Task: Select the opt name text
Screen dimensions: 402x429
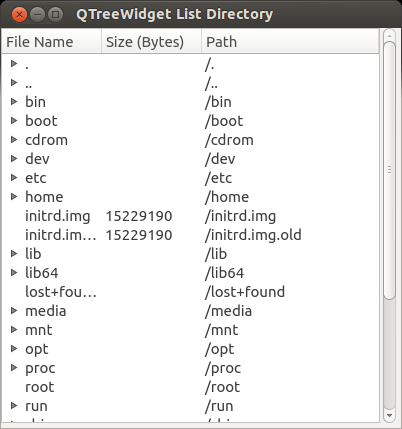Action: (37, 349)
